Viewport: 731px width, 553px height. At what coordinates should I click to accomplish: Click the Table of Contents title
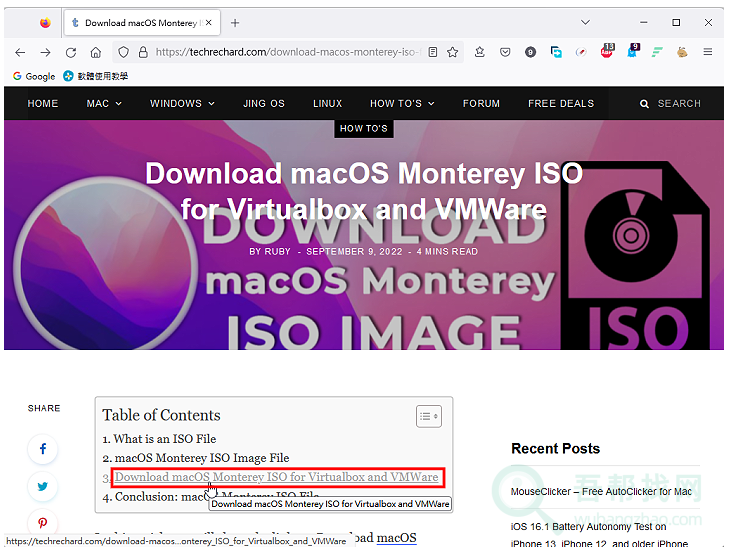click(161, 415)
